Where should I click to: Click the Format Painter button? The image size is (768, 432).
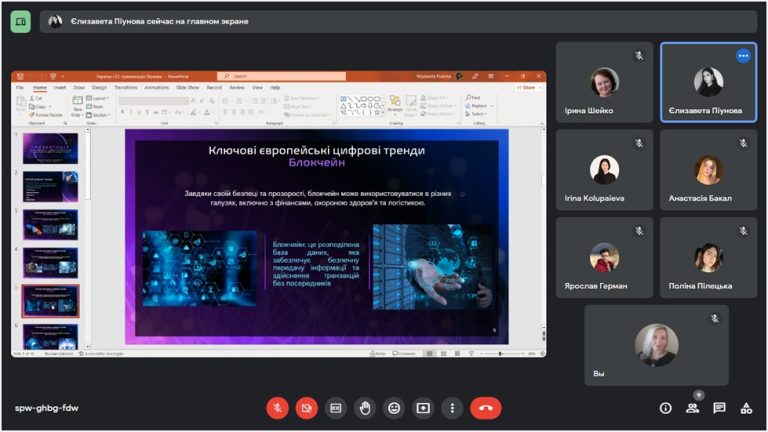click(x=46, y=115)
